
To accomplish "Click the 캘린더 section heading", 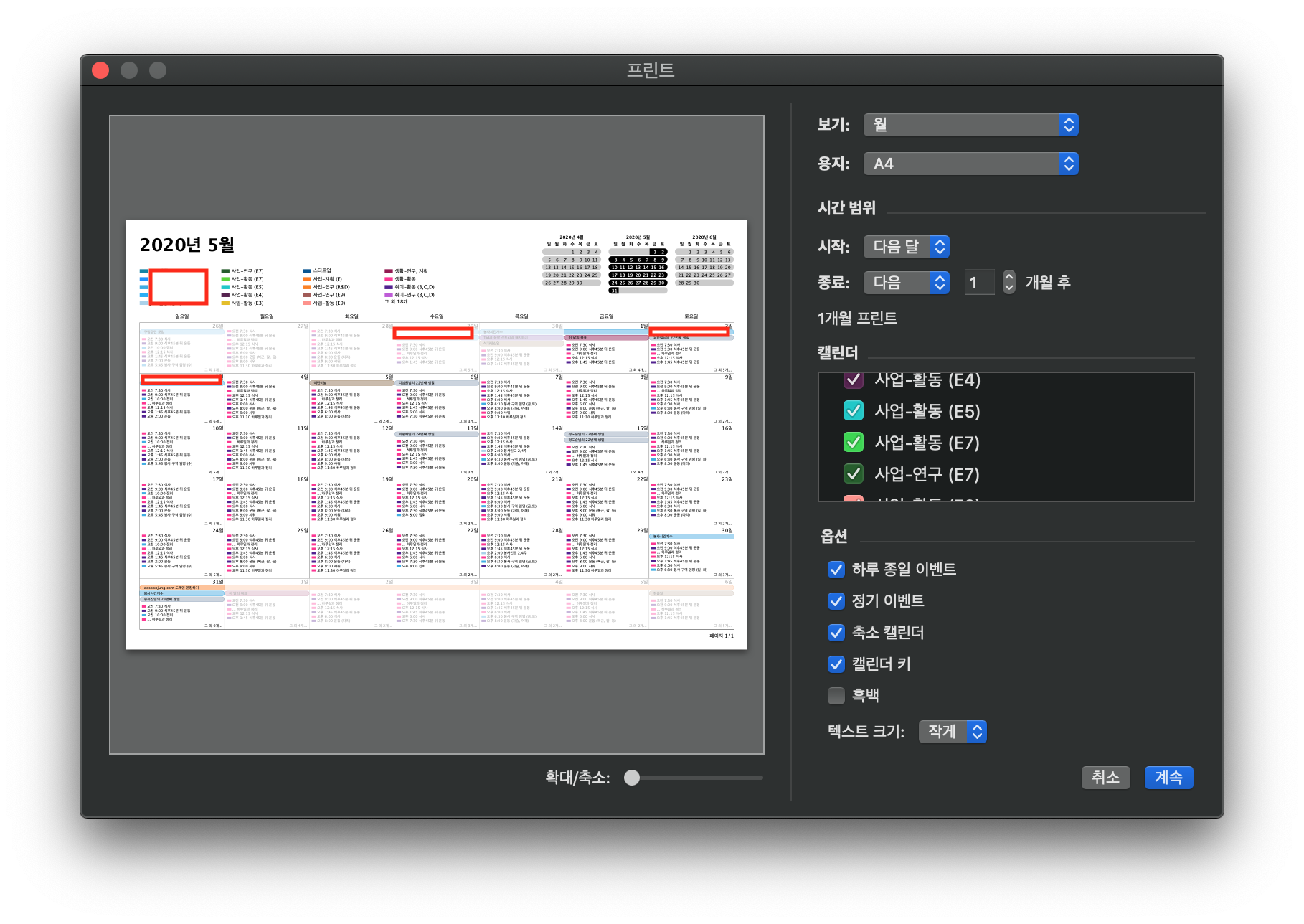I will pos(838,353).
